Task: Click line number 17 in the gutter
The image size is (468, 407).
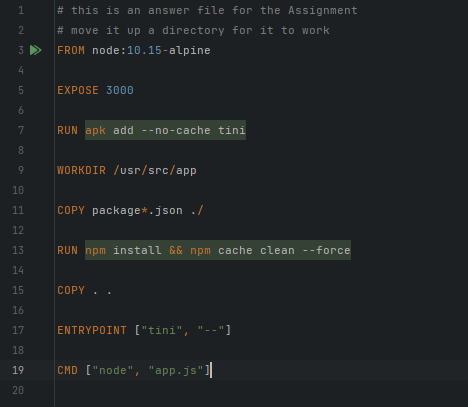Action: 18,330
